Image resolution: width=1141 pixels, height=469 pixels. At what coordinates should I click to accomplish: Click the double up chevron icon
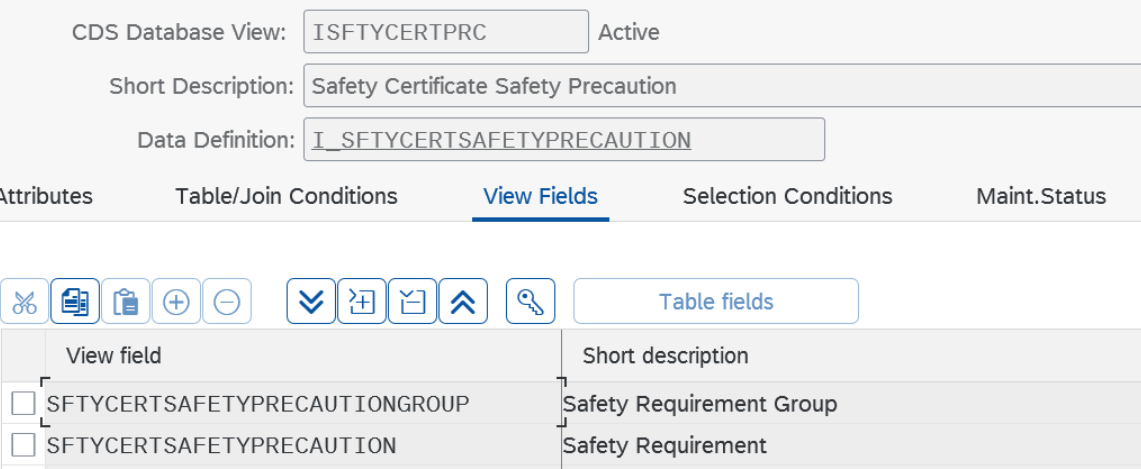(x=463, y=302)
